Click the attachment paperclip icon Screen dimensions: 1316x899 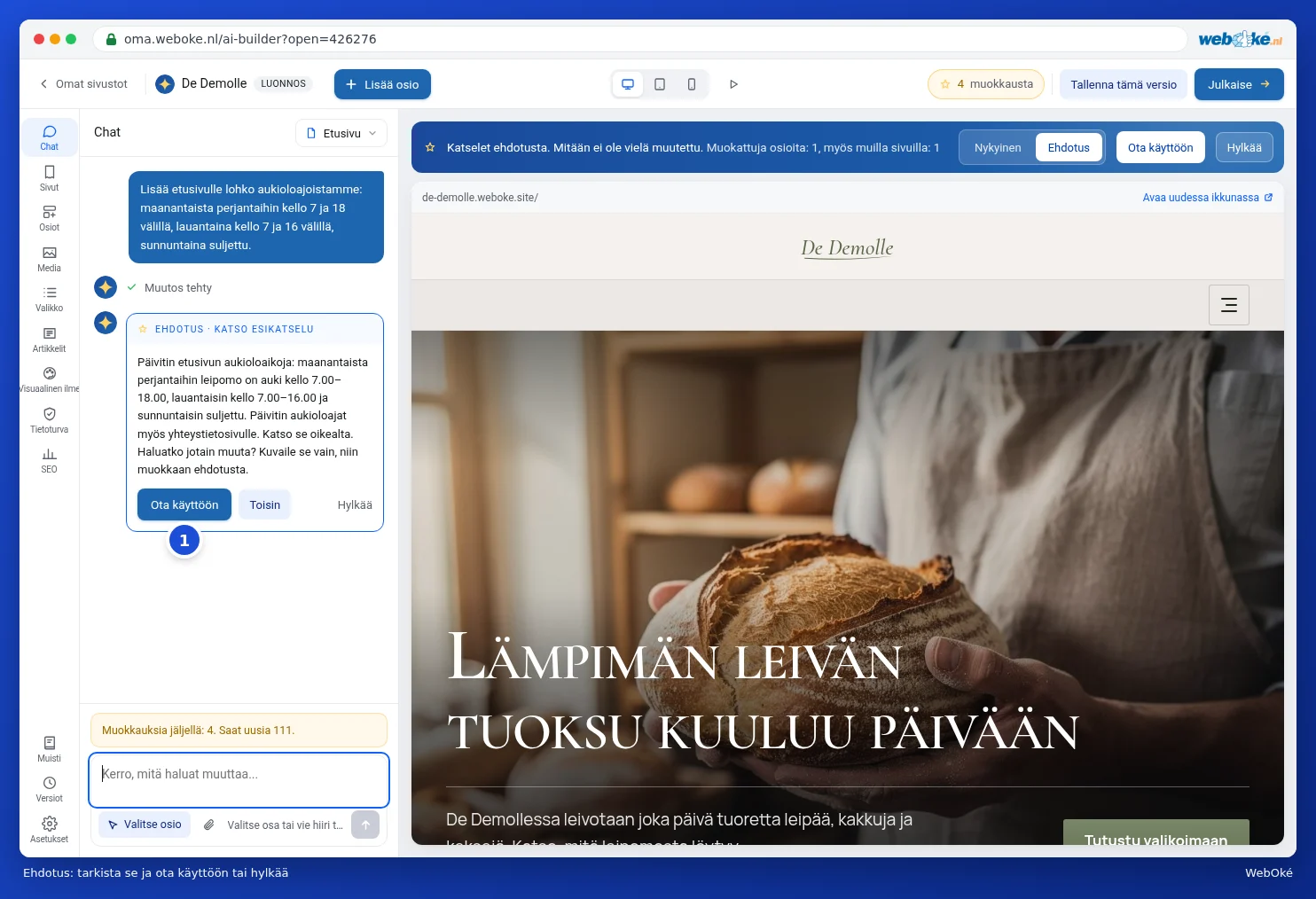[208, 825]
